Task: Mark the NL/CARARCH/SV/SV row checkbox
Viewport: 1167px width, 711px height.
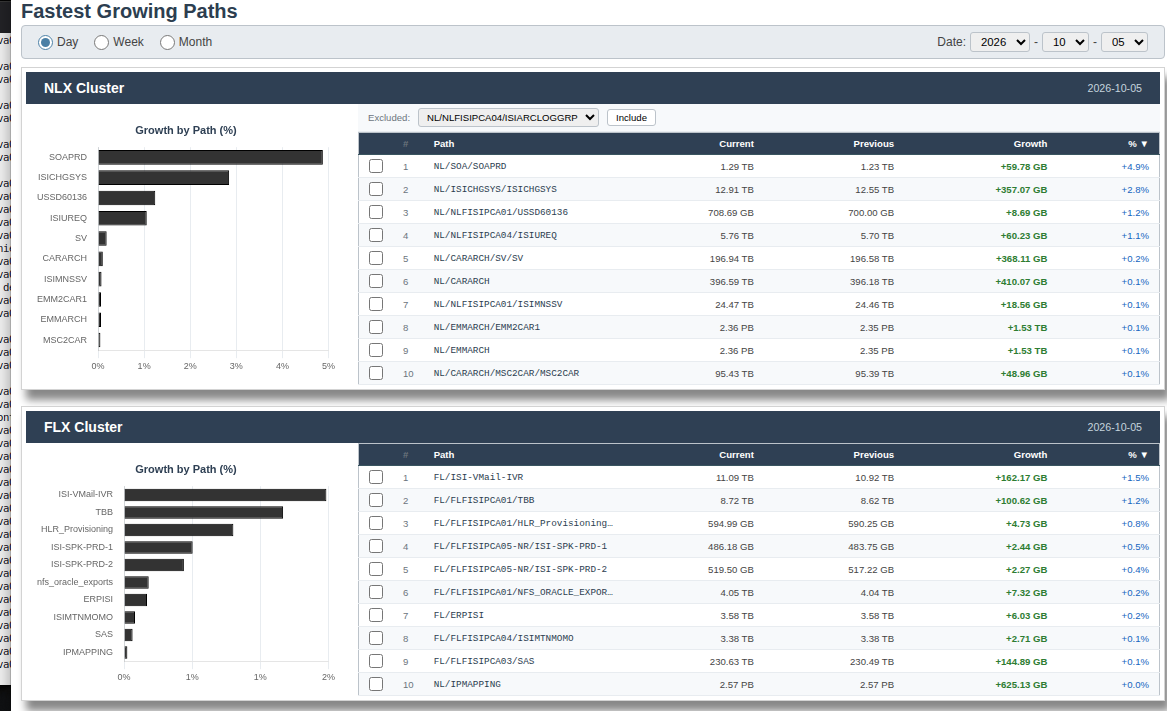Action: [x=376, y=258]
